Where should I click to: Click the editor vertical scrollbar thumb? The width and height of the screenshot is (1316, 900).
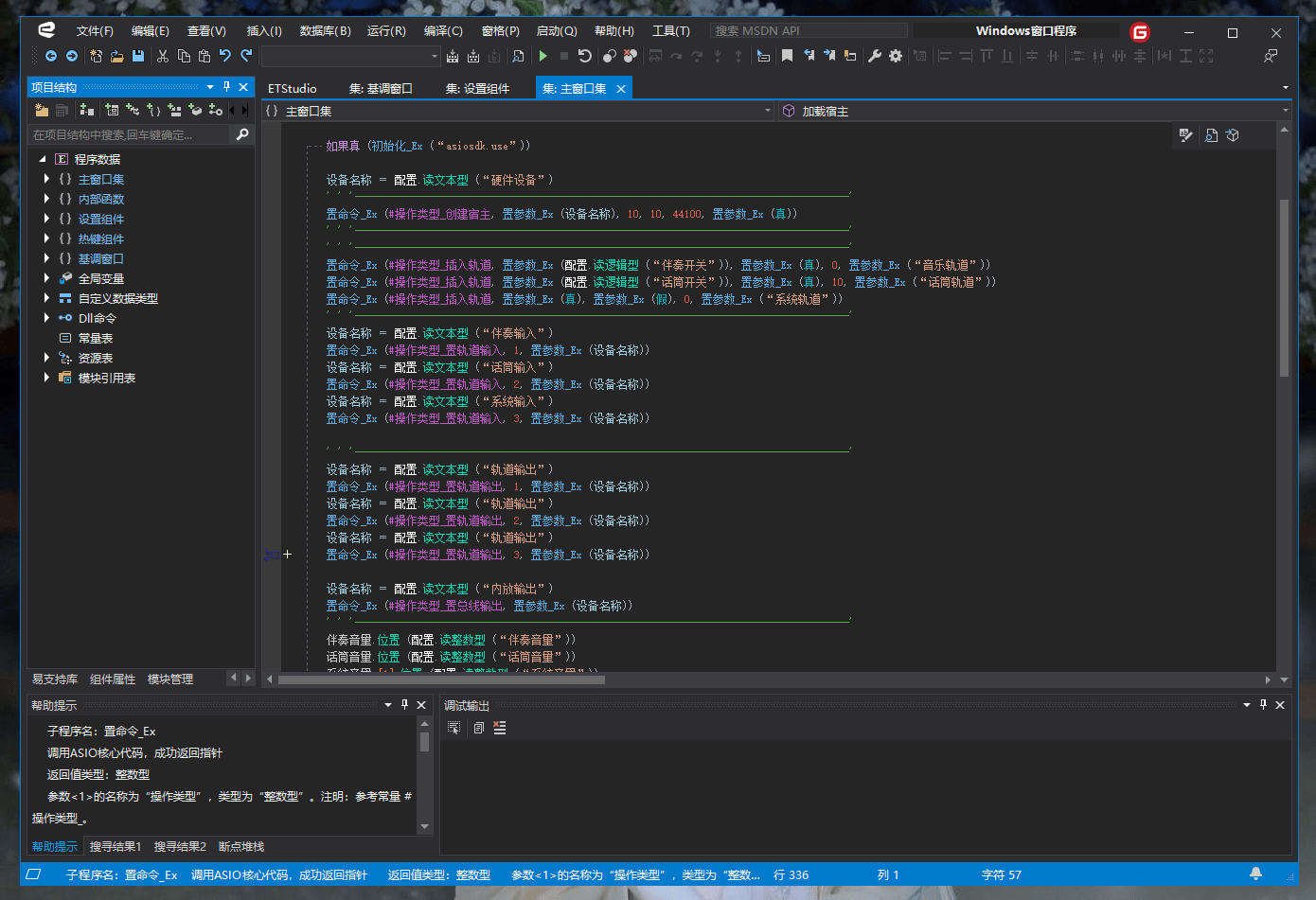(x=1284, y=288)
